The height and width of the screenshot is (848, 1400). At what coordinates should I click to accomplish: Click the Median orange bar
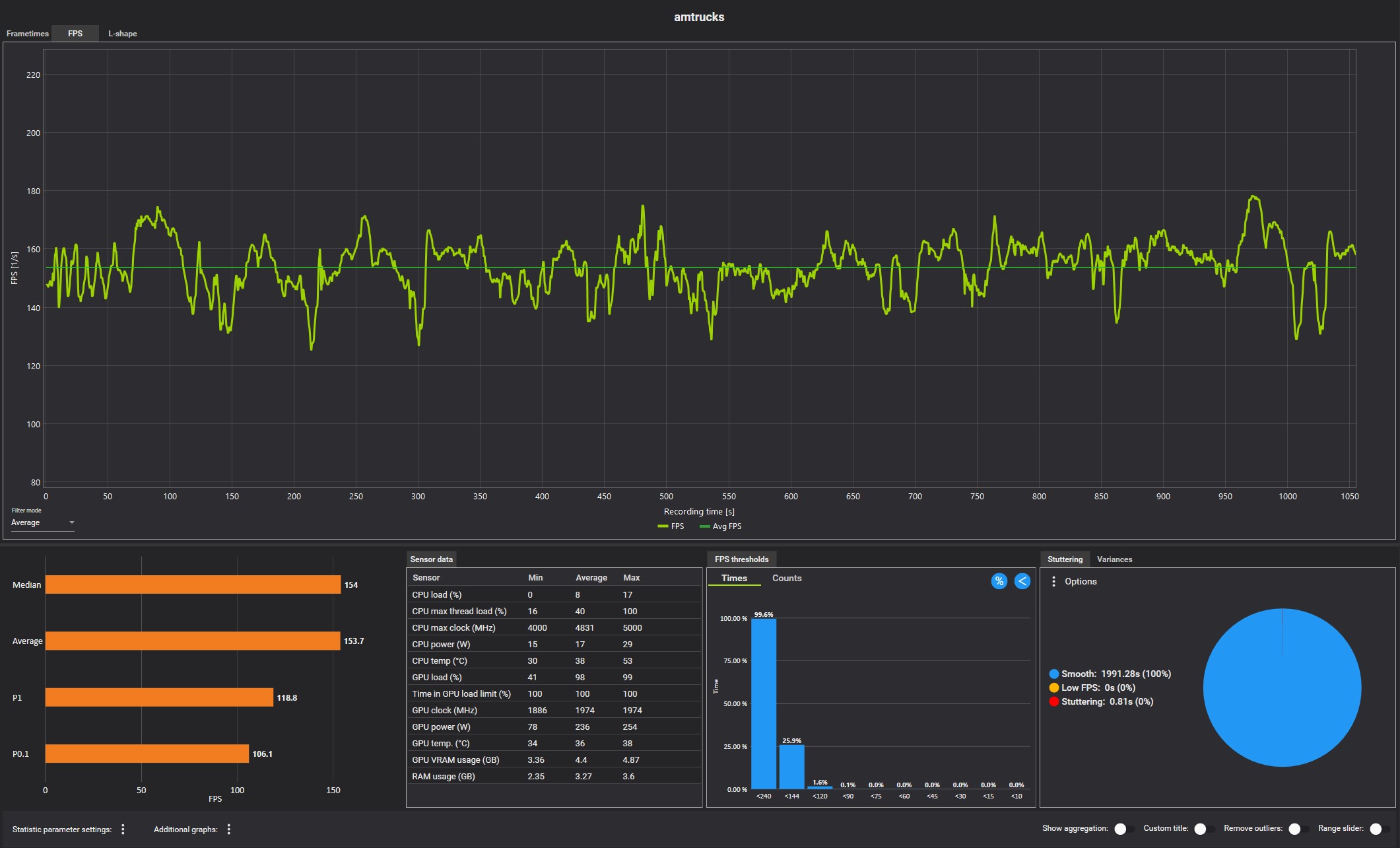pos(193,584)
